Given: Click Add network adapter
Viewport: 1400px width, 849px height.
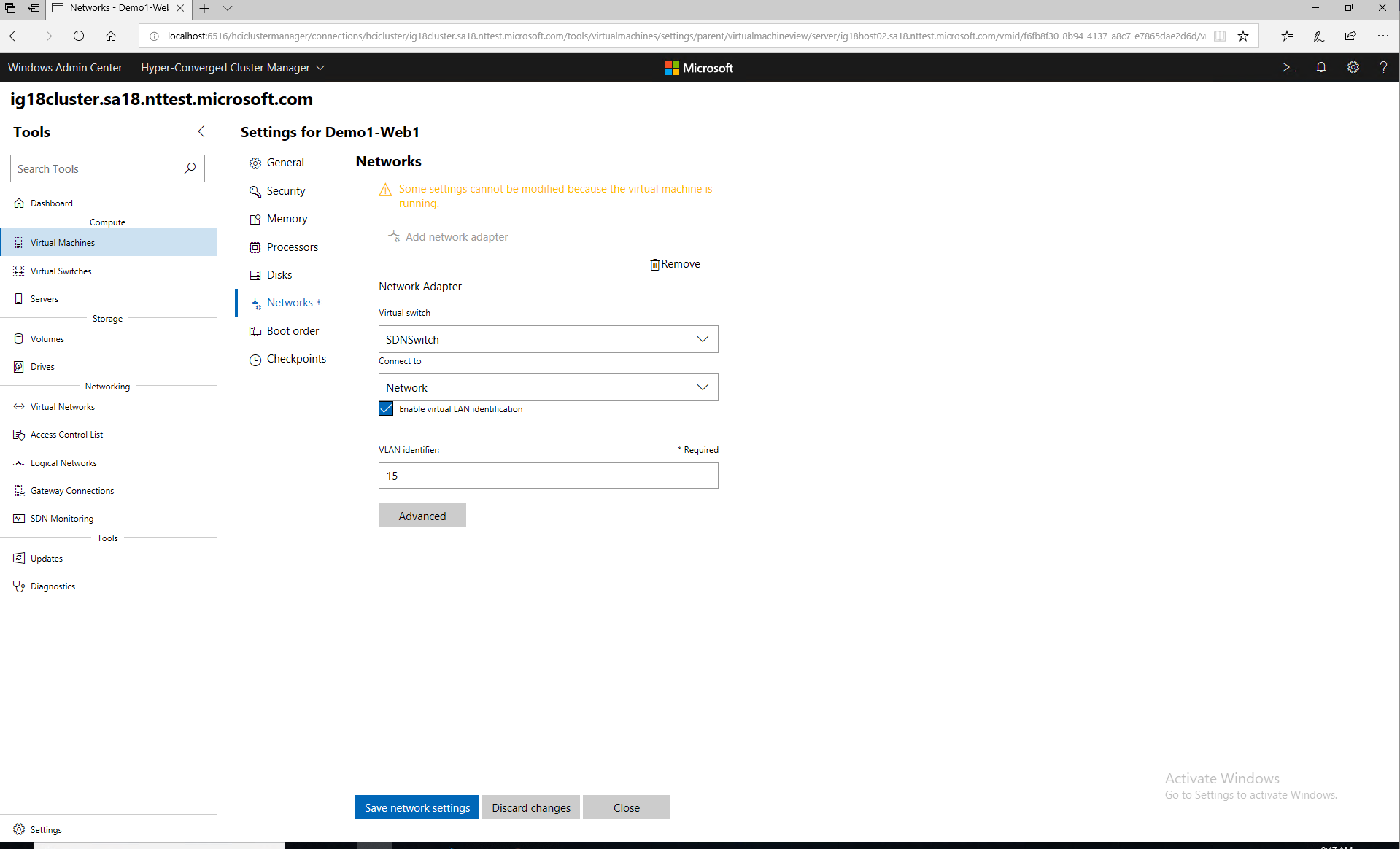Looking at the screenshot, I should click(x=448, y=237).
